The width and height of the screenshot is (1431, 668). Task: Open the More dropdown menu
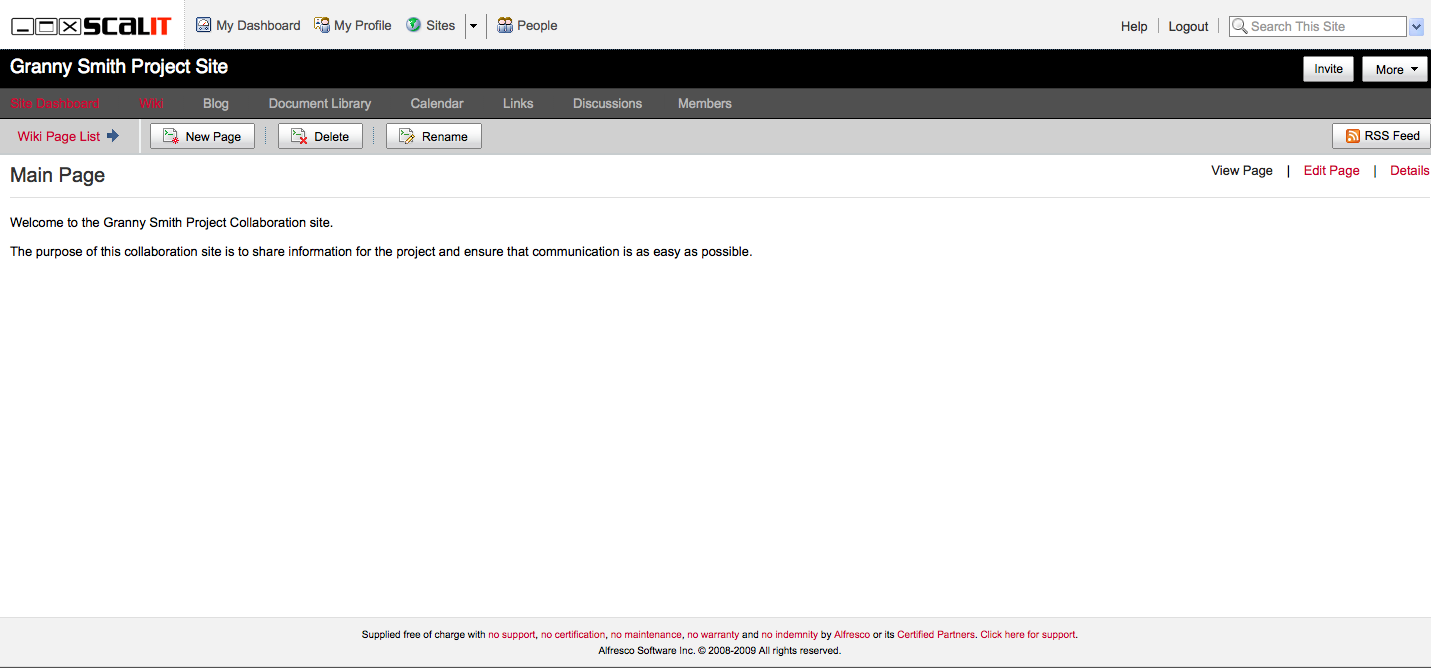pos(1395,69)
